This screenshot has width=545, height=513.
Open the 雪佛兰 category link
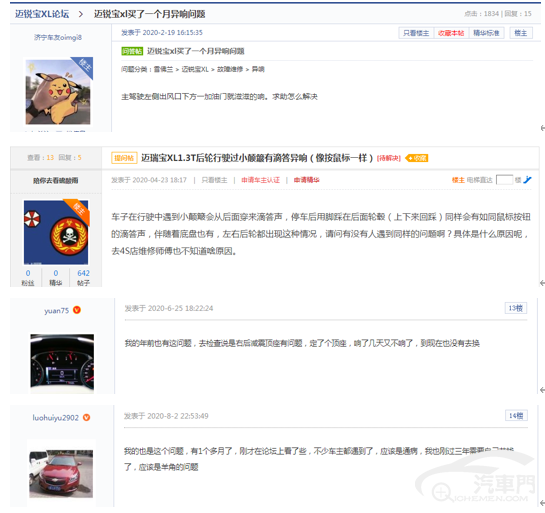point(163,69)
